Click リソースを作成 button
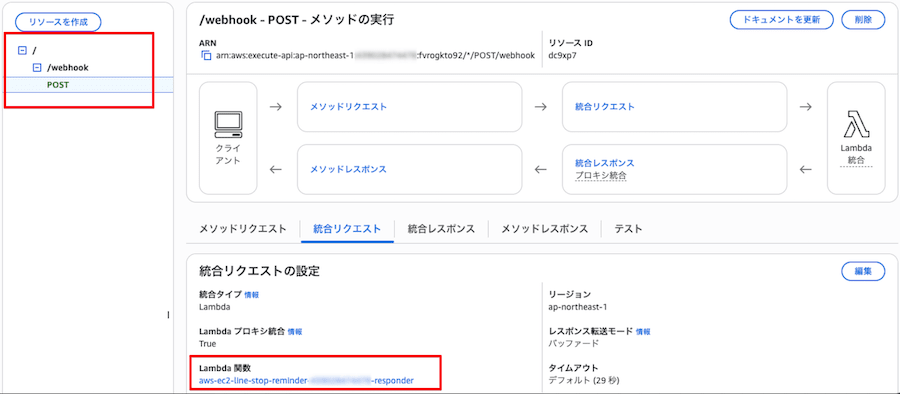This screenshot has width=900, height=394. (x=58, y=22)
